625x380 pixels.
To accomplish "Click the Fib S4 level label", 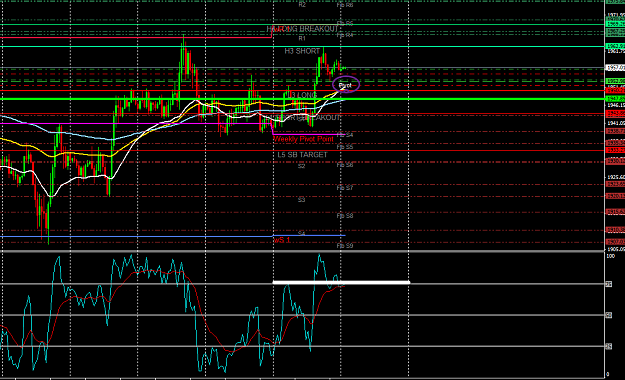I will coord(345,135).
